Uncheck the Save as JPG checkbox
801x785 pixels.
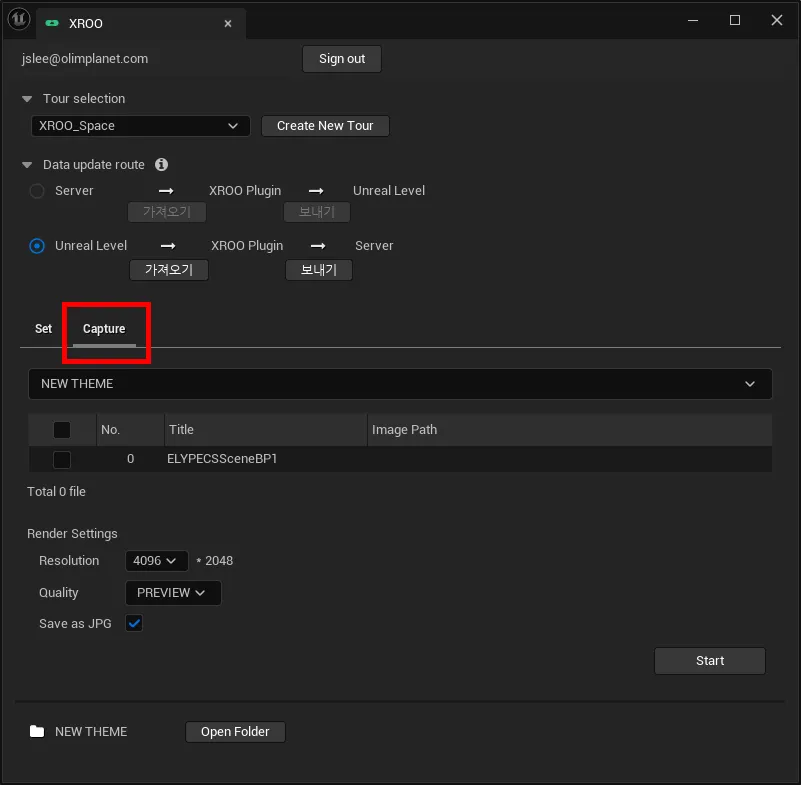(x=134, y=623)
